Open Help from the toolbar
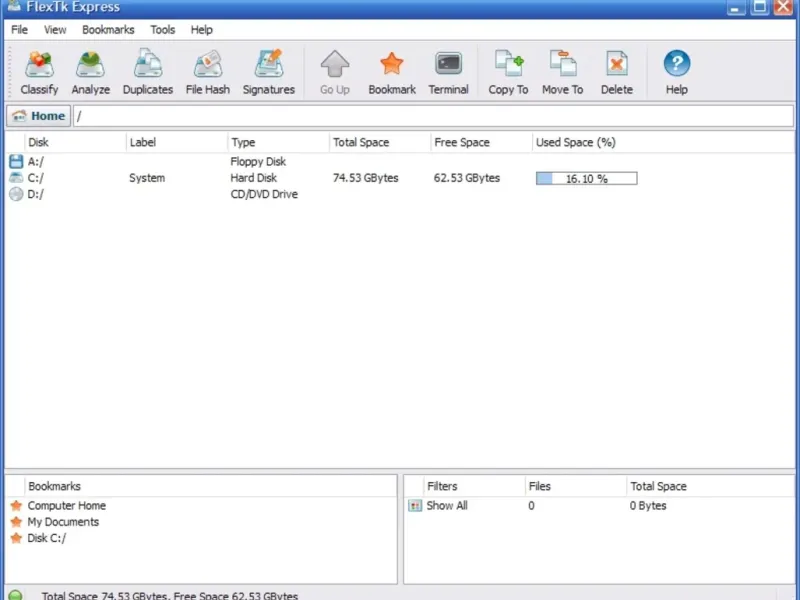800x600 pixels. [677, 72]
